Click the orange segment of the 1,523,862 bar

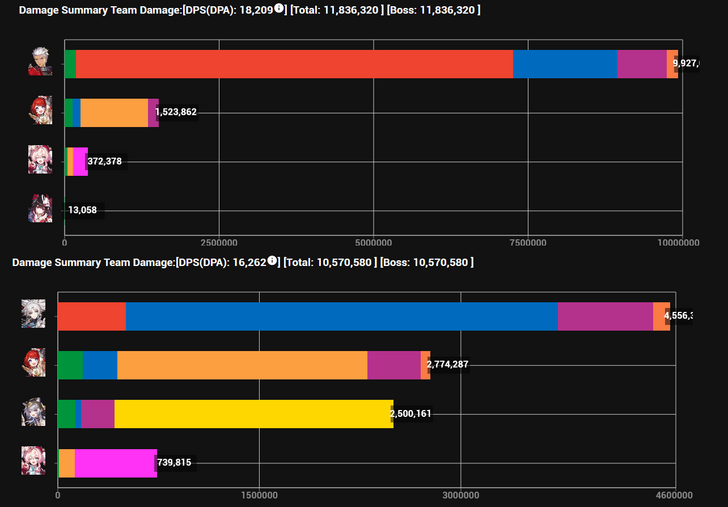pyautogui.click(x=113, y=113)
